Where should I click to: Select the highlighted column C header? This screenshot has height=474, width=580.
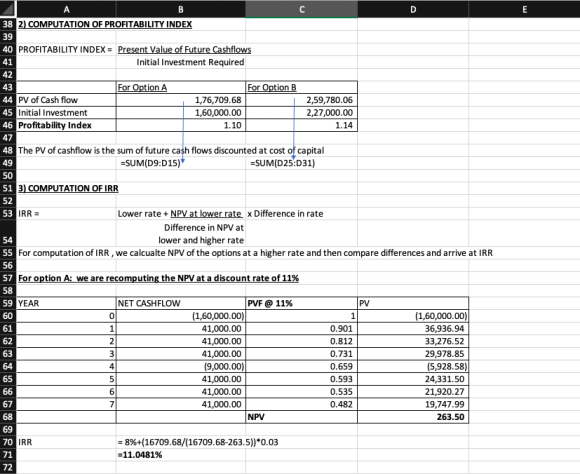[x=301, y=9]
